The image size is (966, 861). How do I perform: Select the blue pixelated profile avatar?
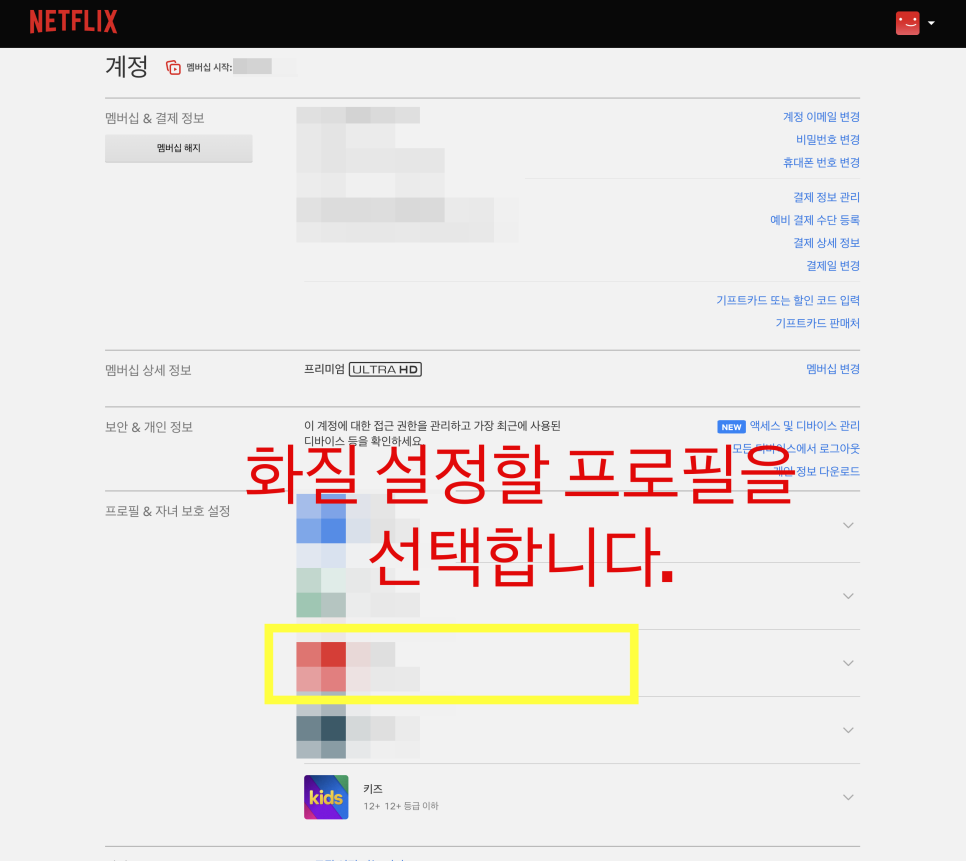(x=321, y=519)
